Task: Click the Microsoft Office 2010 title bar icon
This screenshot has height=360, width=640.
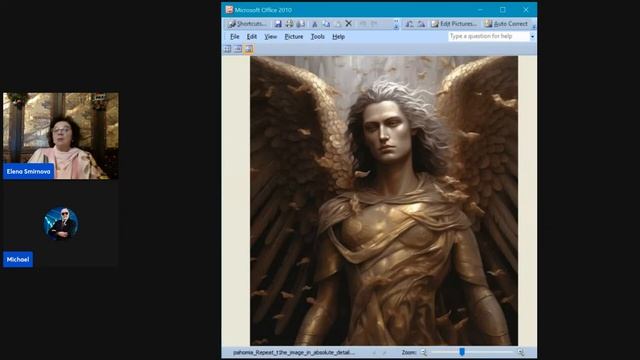Action: [229, 9]
